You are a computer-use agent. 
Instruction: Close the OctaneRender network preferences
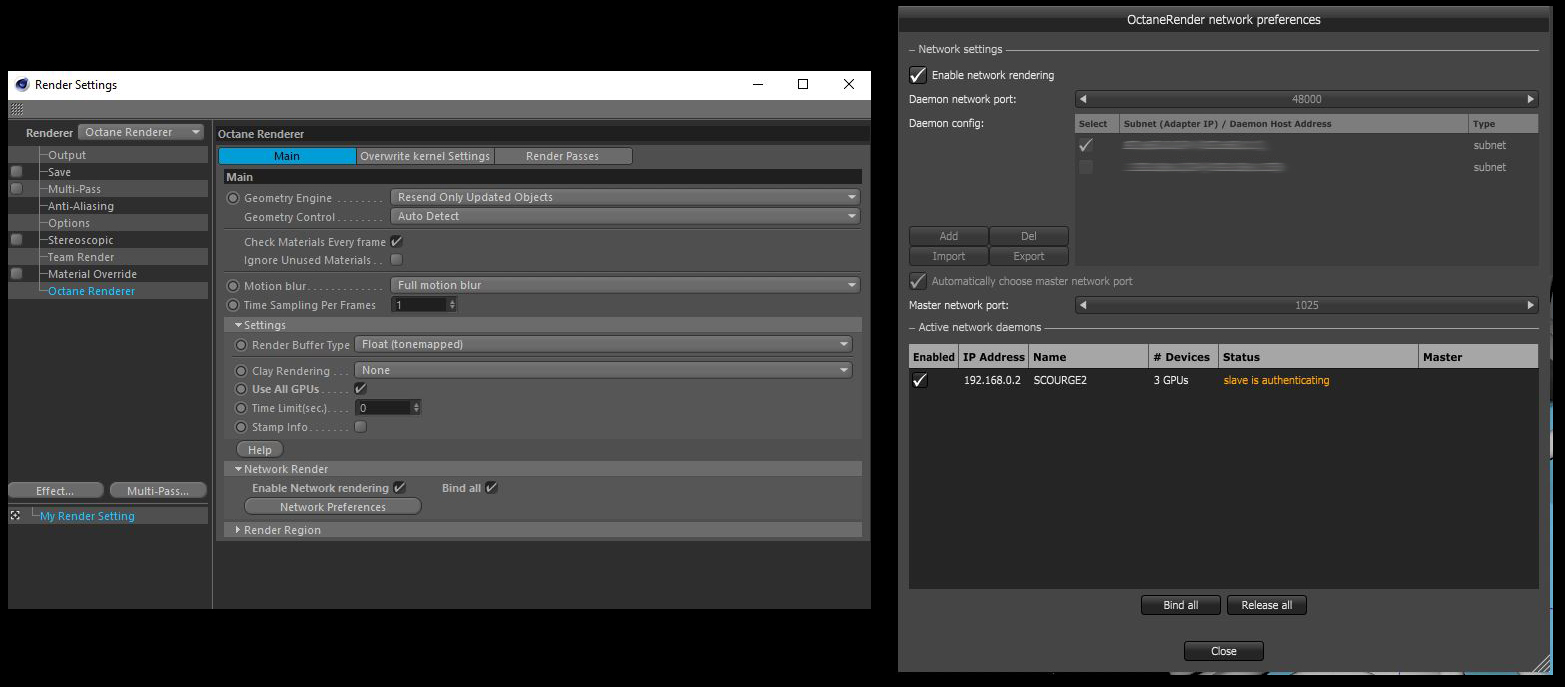(x=1224, y=651)
